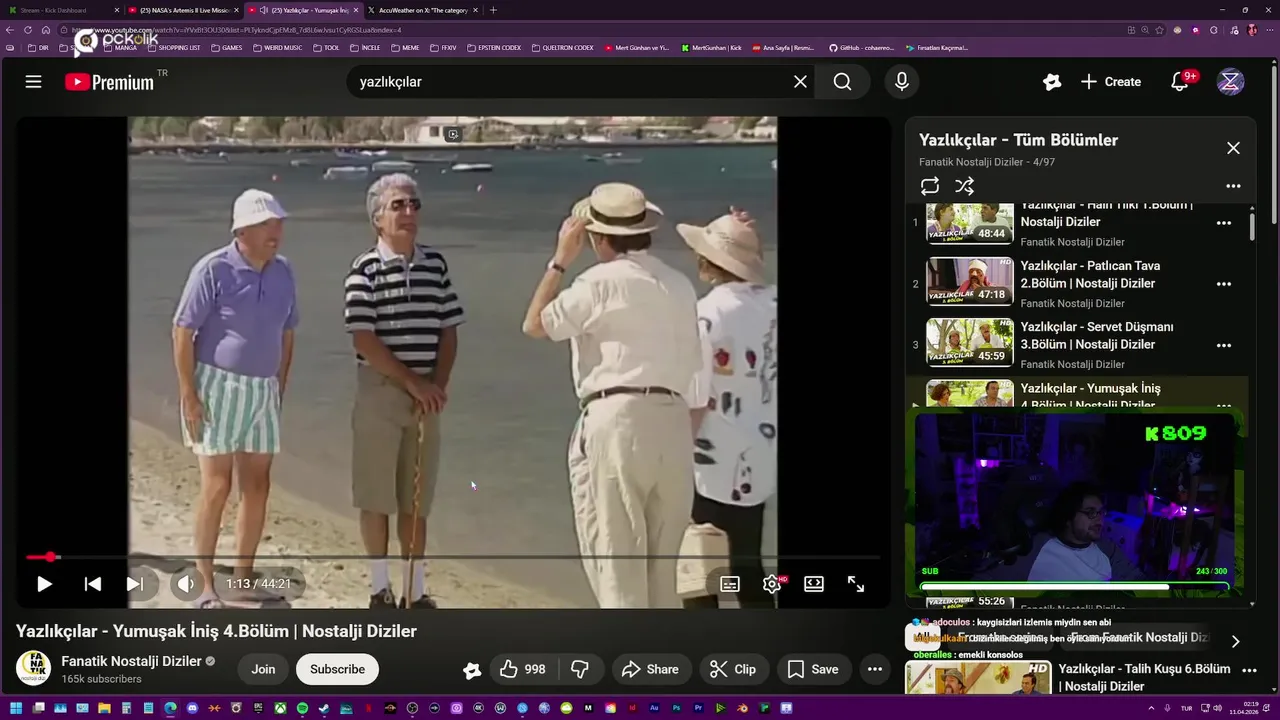
Task: Grab the playlist panel scrollbar
Action: 1251,227
